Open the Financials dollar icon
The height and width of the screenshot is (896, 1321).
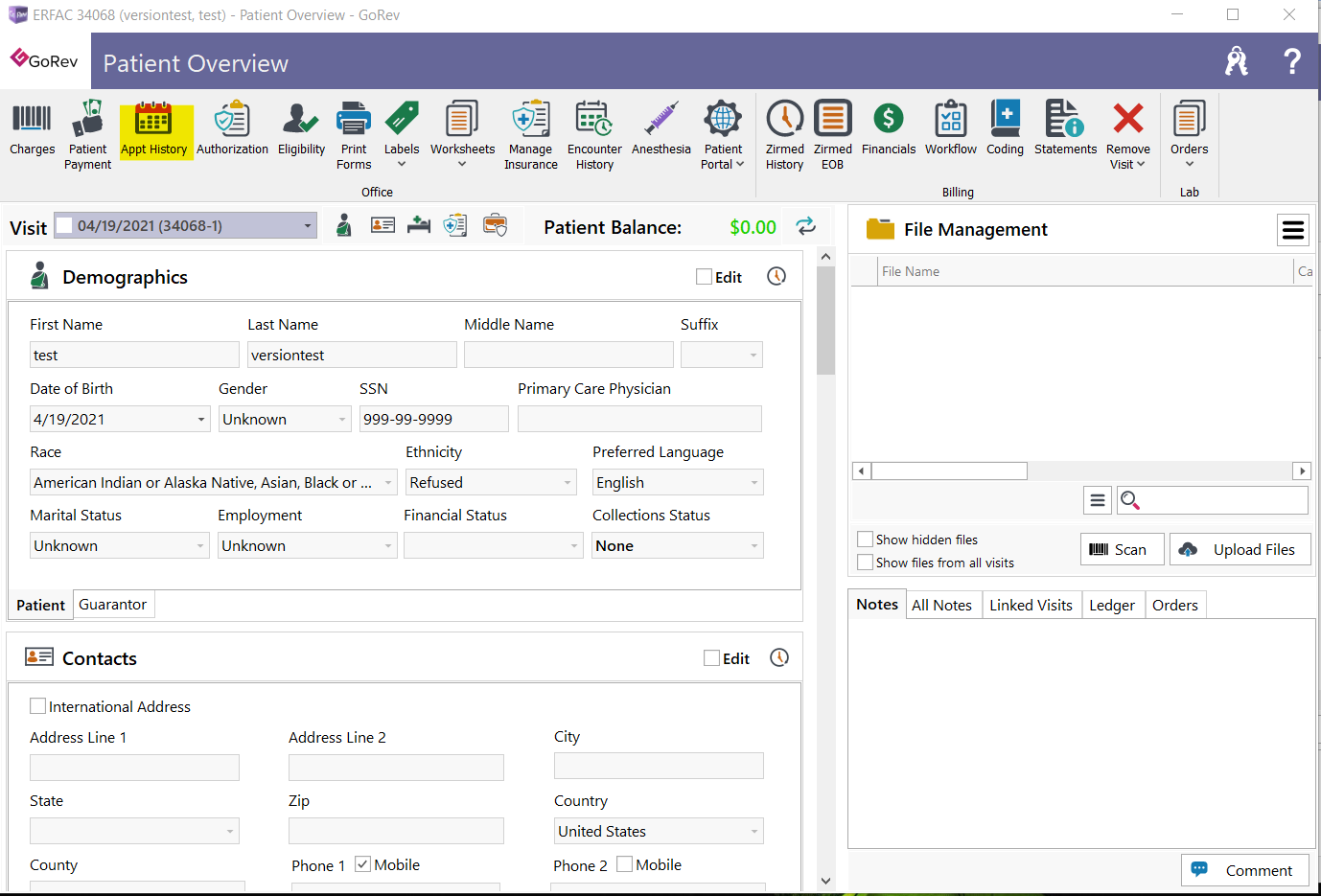[x=889, y=129]
